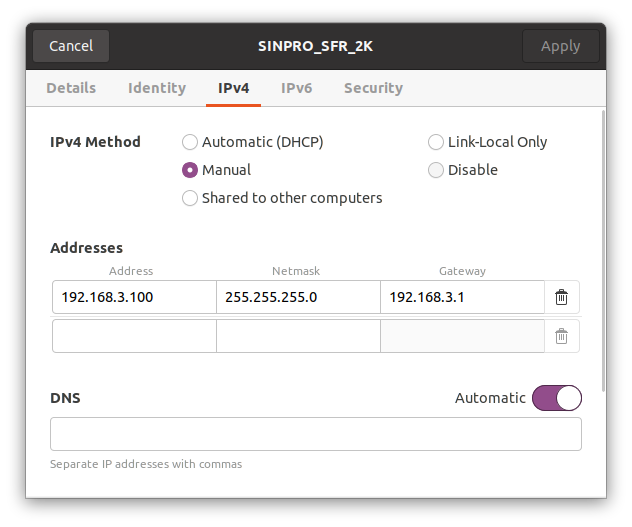This screenshot has width=632, height=527.
Task: Click the empty address field in second row
Action: 134,337
